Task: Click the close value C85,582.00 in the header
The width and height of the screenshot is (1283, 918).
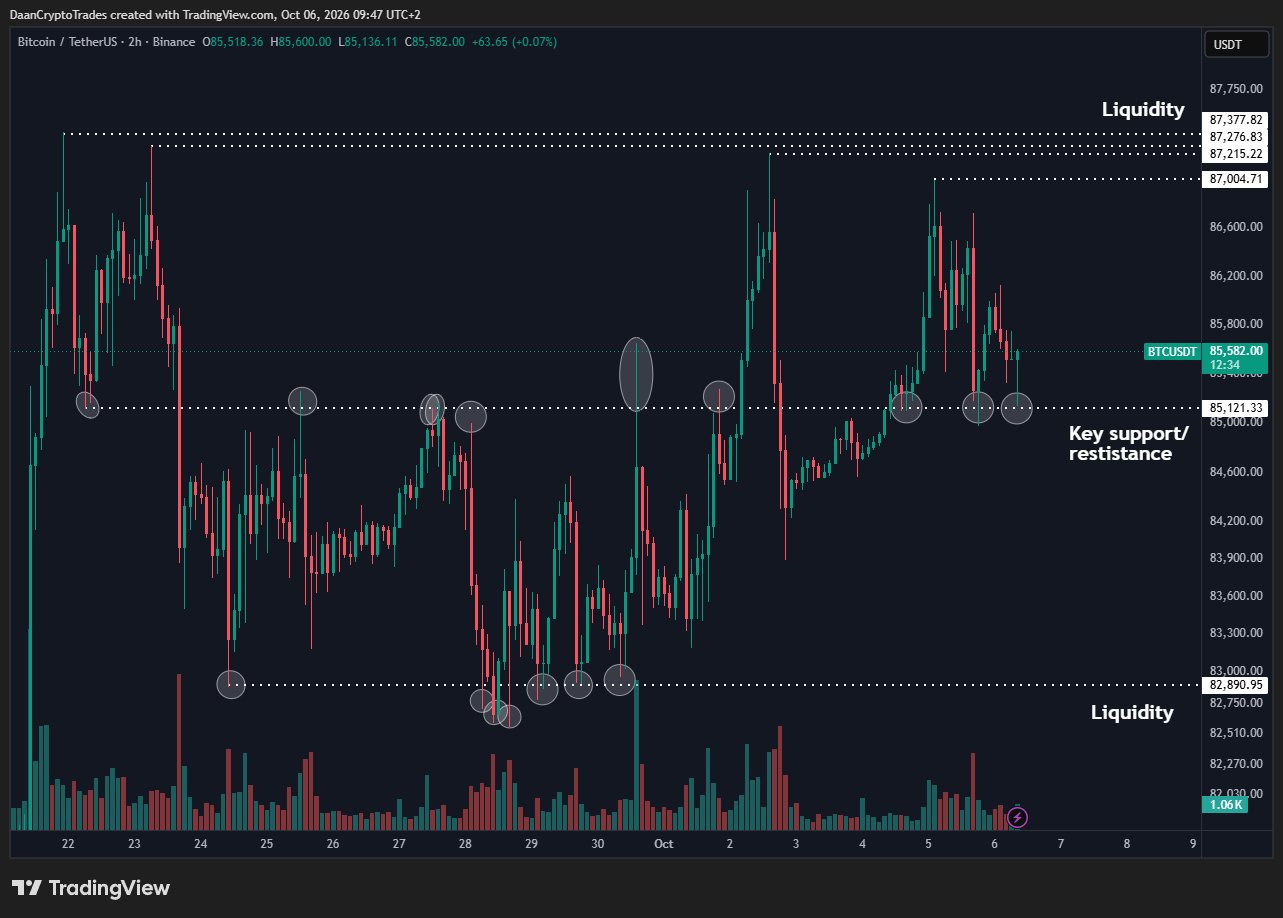Action: coord(434,42)
